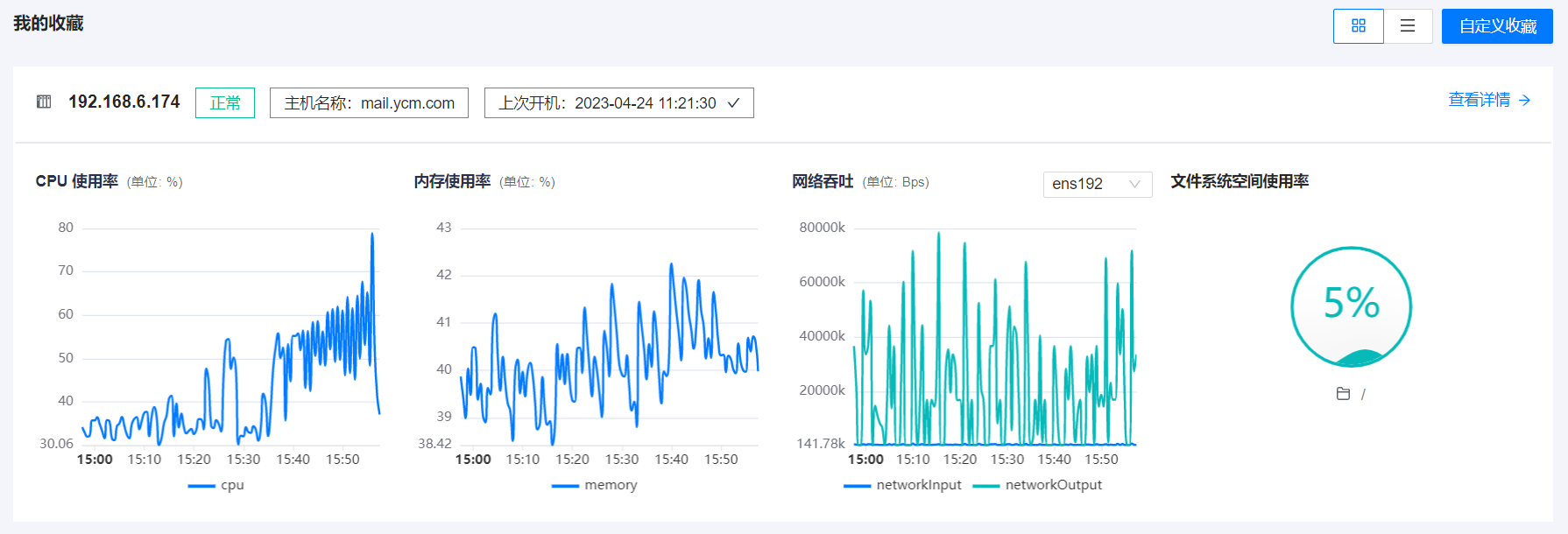Click the chevron arrow in ens192 selector
1568x534 pixels.
coord(1134,184)
